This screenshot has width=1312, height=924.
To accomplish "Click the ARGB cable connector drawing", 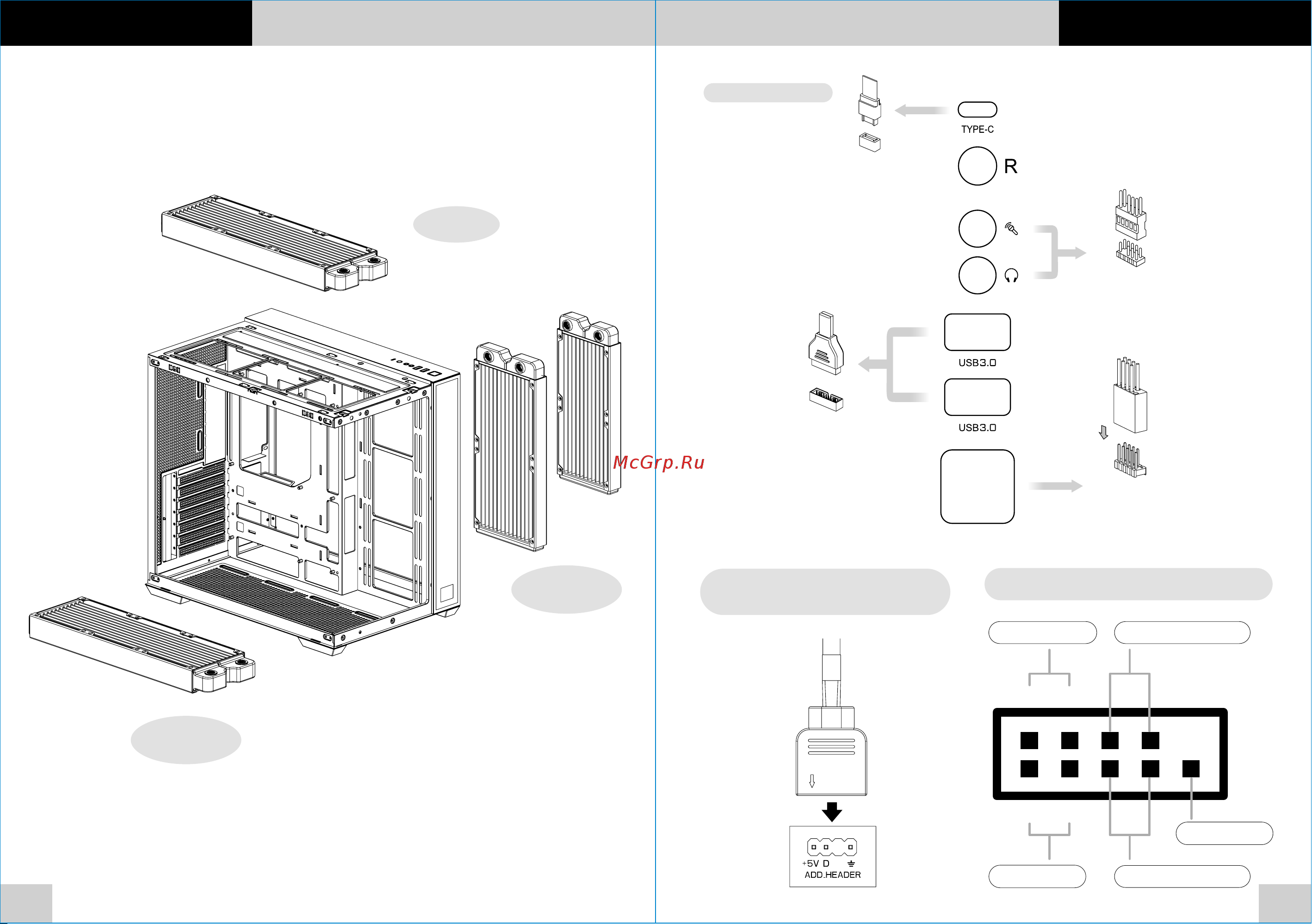I will coord(831,717).
